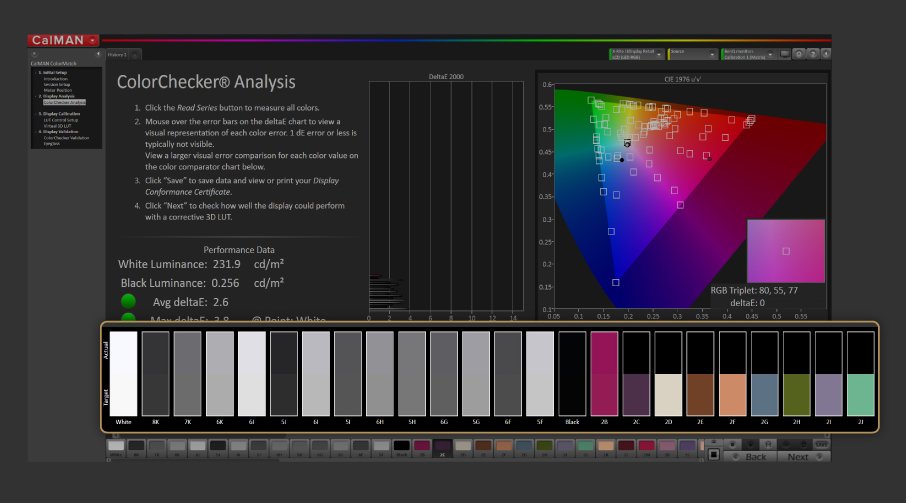Viewport: 906px width, 503px height.
Task: Click the collapse arrow icon at the toolbar's right end
Action: pos(826,54)
